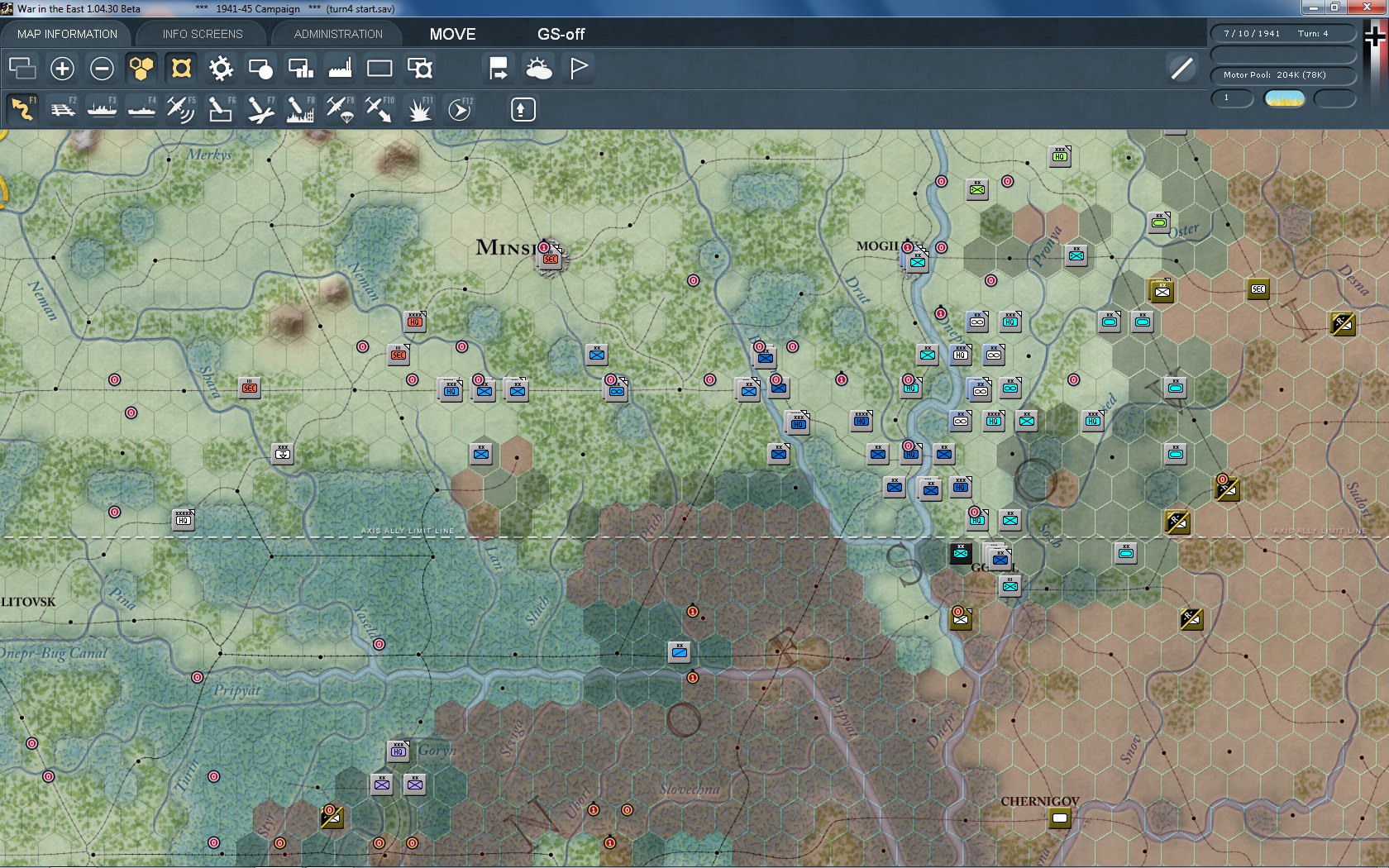
Task: Switch to the INFO SCREENS tab
Action: point(203,34)
